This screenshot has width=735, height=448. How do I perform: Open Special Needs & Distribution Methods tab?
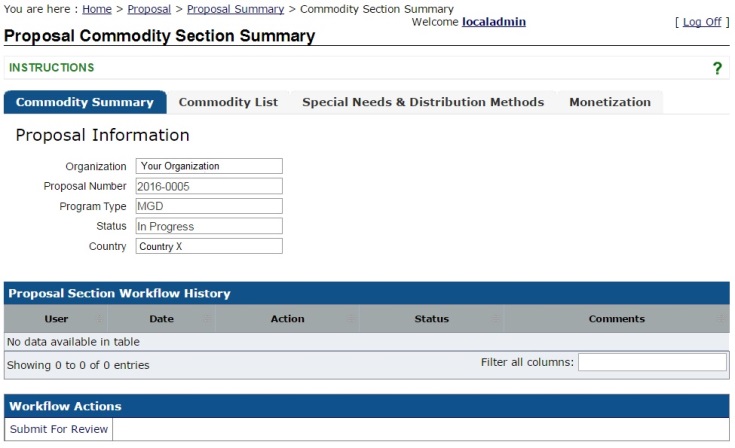(x=423, y=102)
